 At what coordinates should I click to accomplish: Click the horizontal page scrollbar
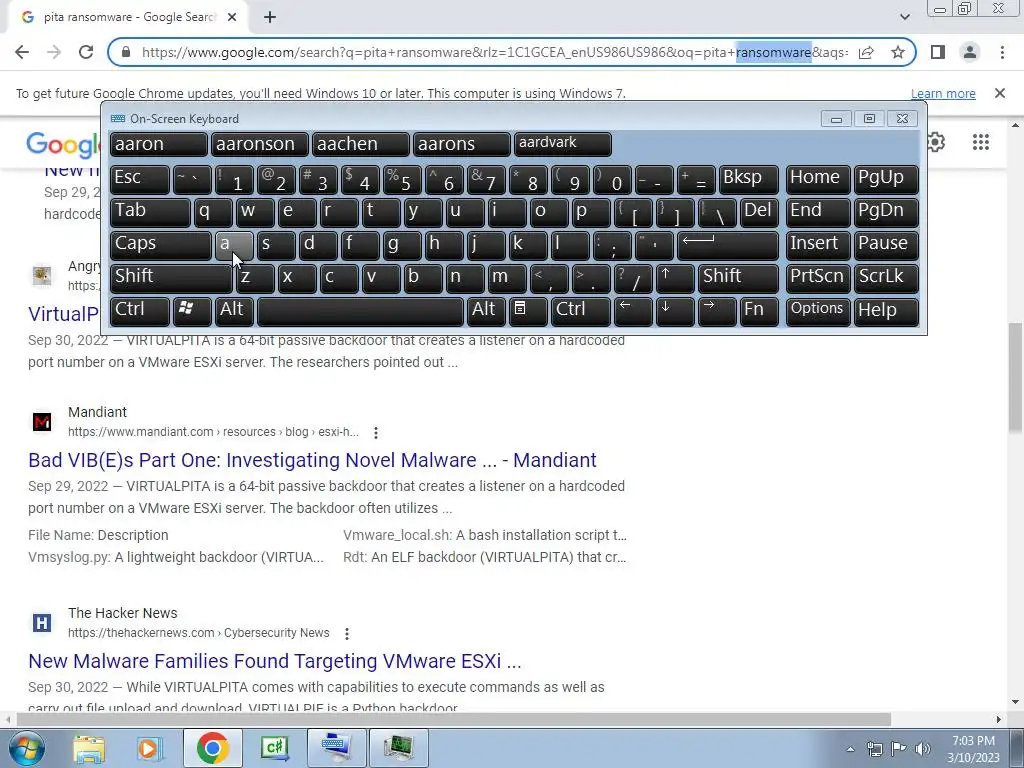[x=455, y=719]
